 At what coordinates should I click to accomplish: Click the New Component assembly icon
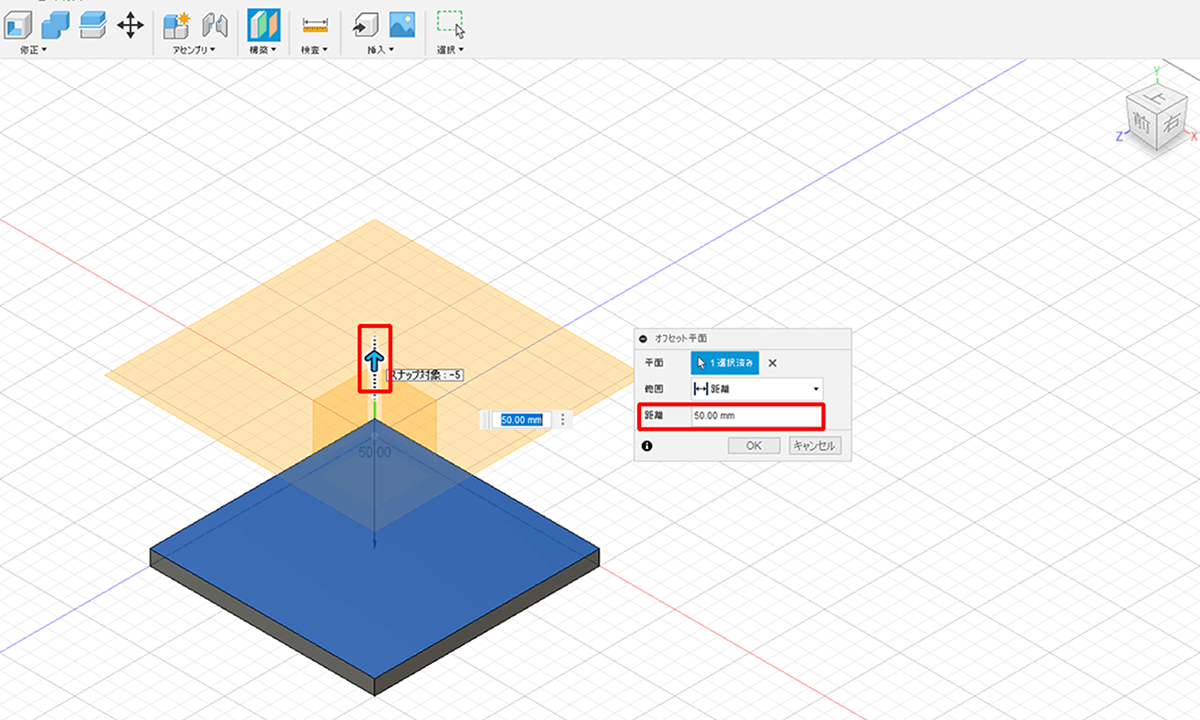177,24
